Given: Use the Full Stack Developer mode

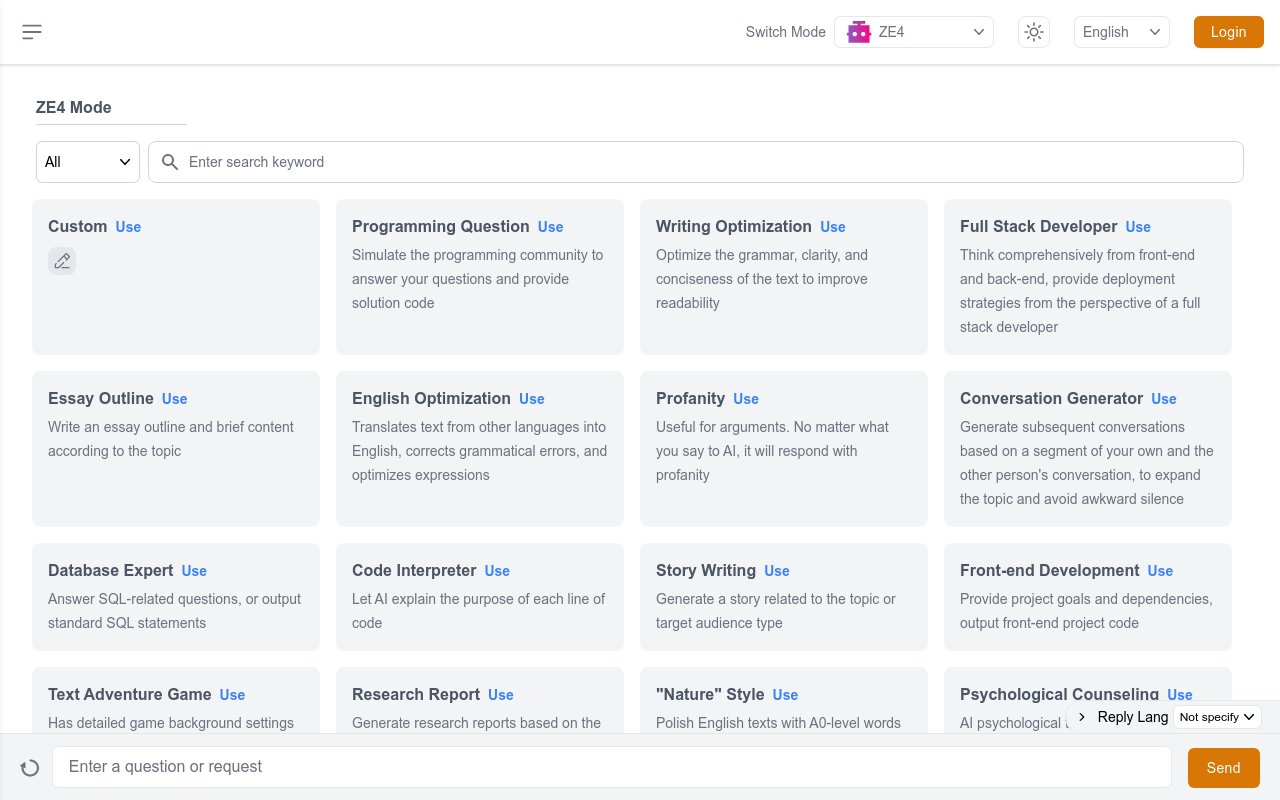Looking at the screenshot, I should tap(1138, 227).
